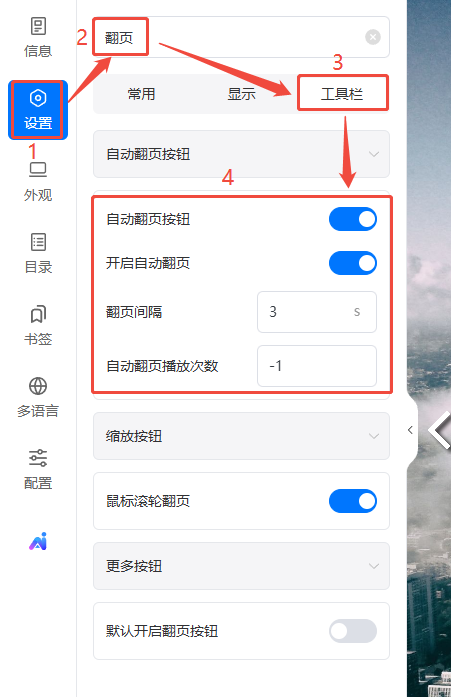Disable the 开启自动翻页 switch

[353, 263]
